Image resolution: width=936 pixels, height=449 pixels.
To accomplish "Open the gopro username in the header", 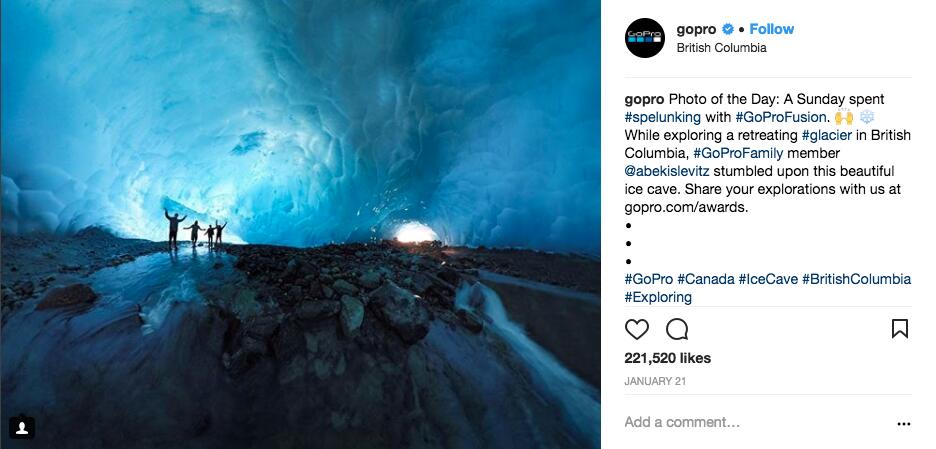I will (x=696, y=29).
